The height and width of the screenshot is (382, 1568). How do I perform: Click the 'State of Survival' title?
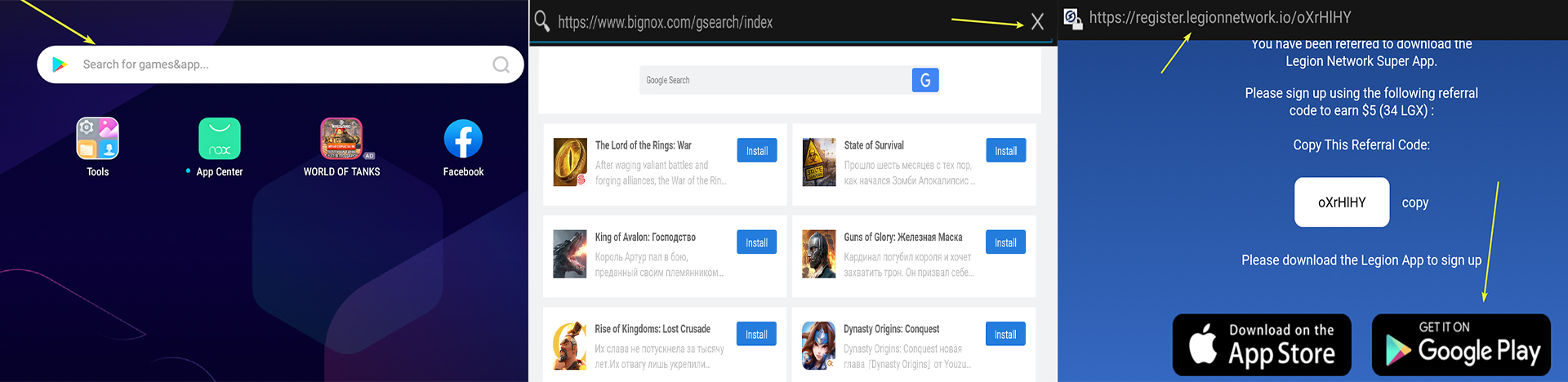click(874, 145)
